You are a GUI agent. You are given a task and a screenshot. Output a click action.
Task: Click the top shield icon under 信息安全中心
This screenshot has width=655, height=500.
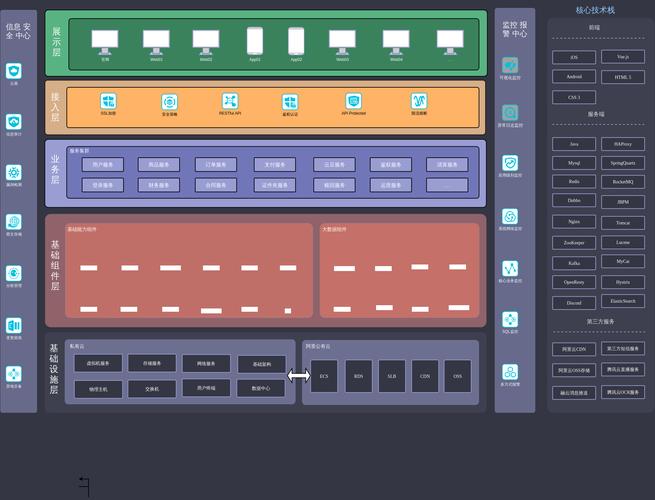click(x=14, y=71)
